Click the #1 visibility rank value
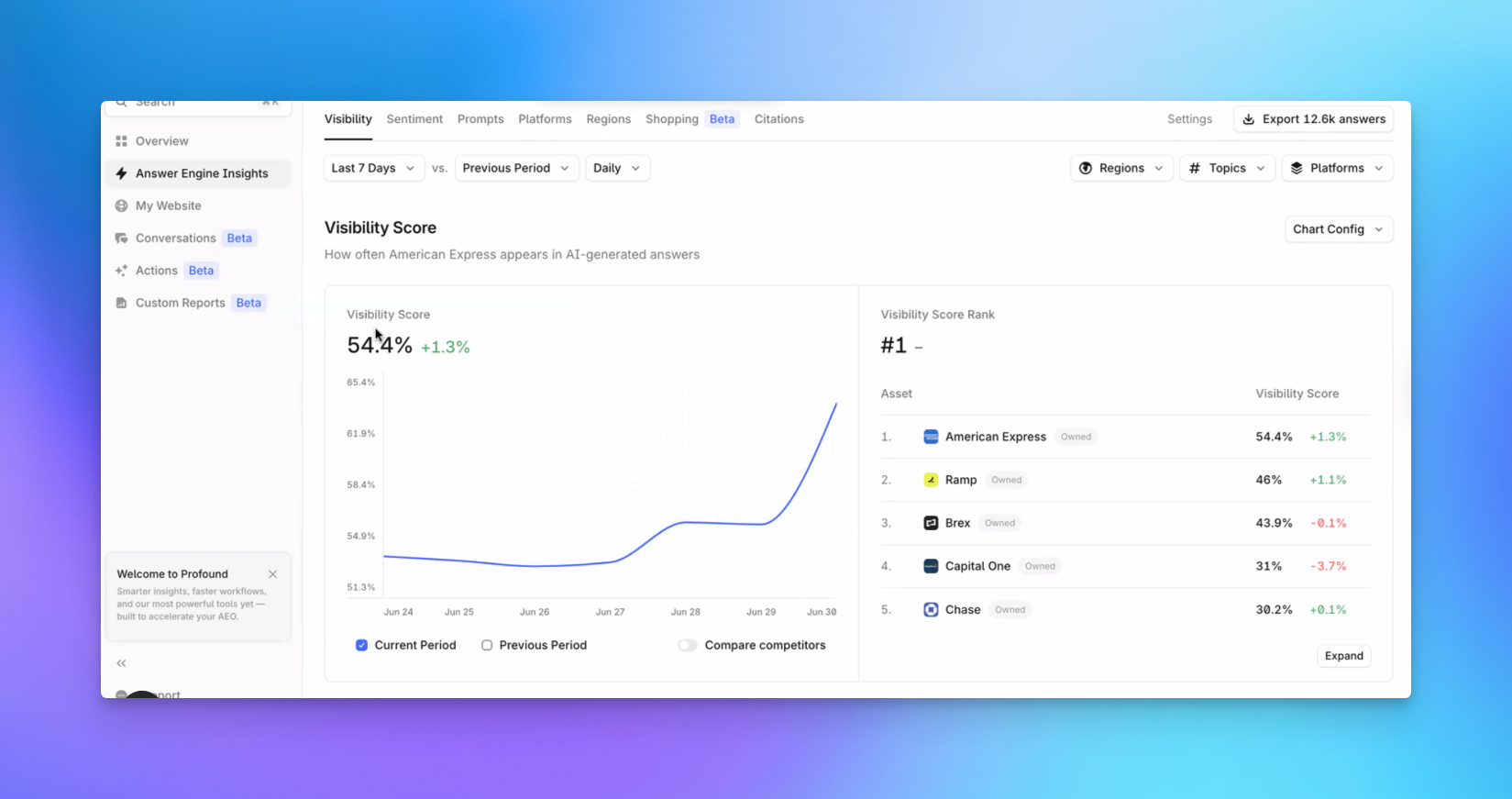Viewport: 1512px width, 799px height. point(894,345)
